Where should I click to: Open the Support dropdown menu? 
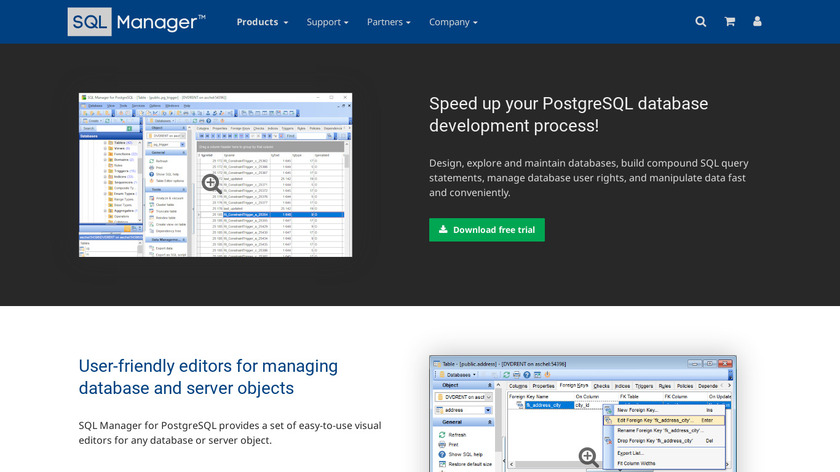(x=327, y=22)
